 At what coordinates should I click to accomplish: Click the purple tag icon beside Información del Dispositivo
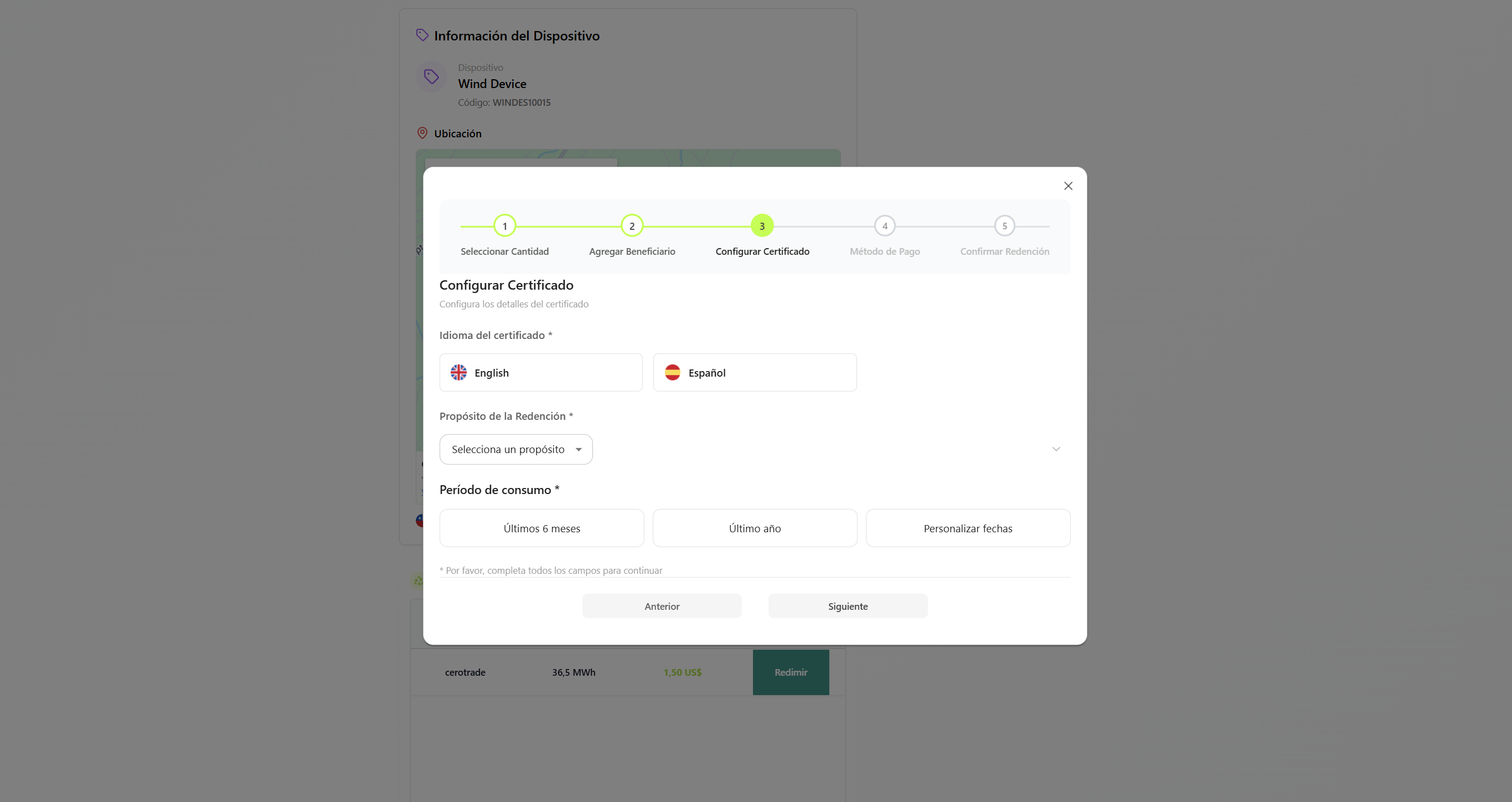coord(422,35)
